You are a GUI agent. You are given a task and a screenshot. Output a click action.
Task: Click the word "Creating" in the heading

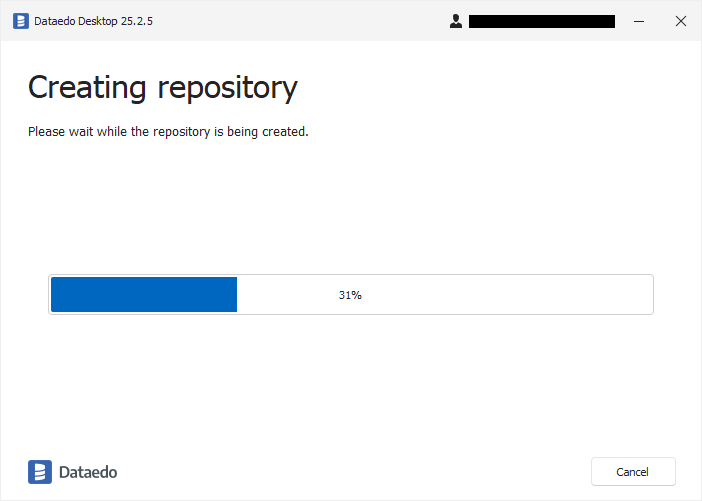(x=87, y=88)
